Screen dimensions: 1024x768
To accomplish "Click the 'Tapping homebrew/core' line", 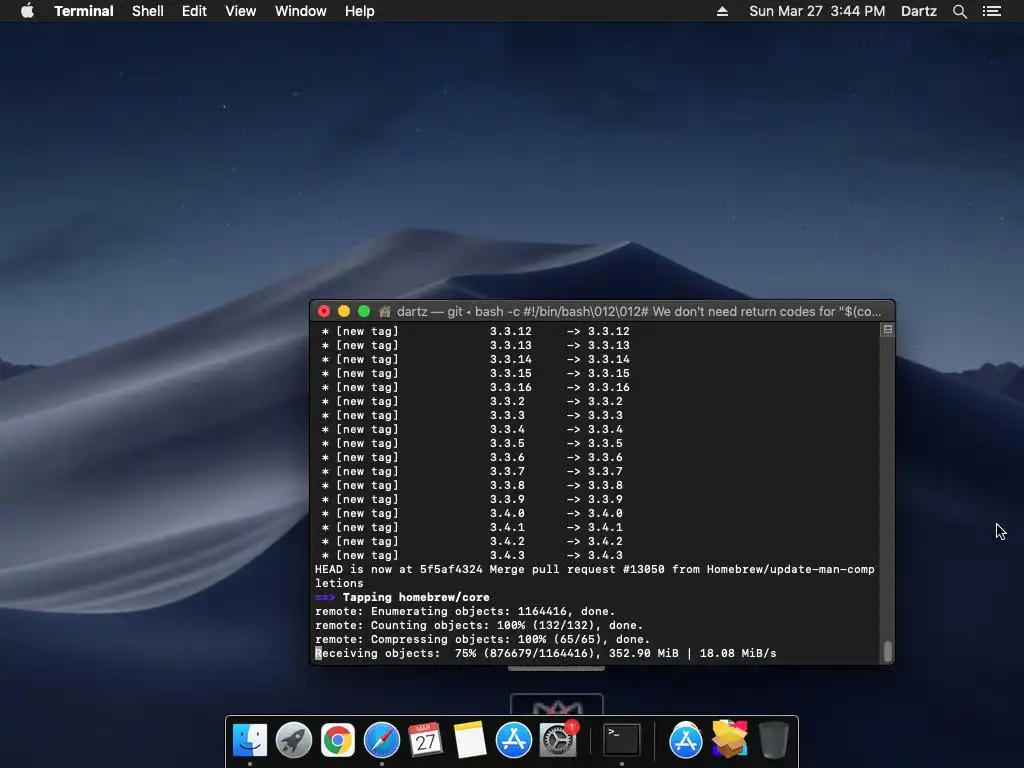I will [416, 597].
